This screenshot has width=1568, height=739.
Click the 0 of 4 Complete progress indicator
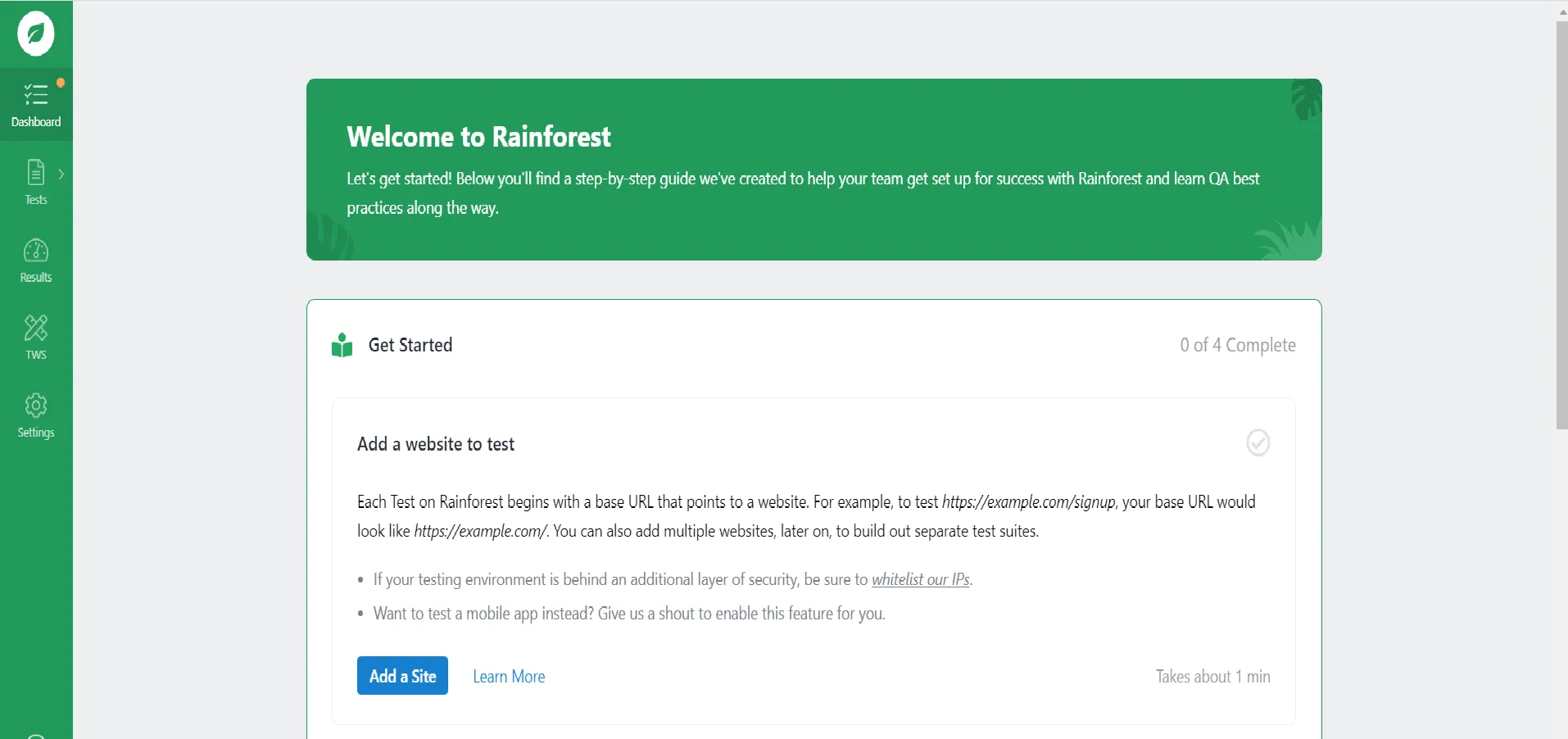click(x=1237, y=345)
